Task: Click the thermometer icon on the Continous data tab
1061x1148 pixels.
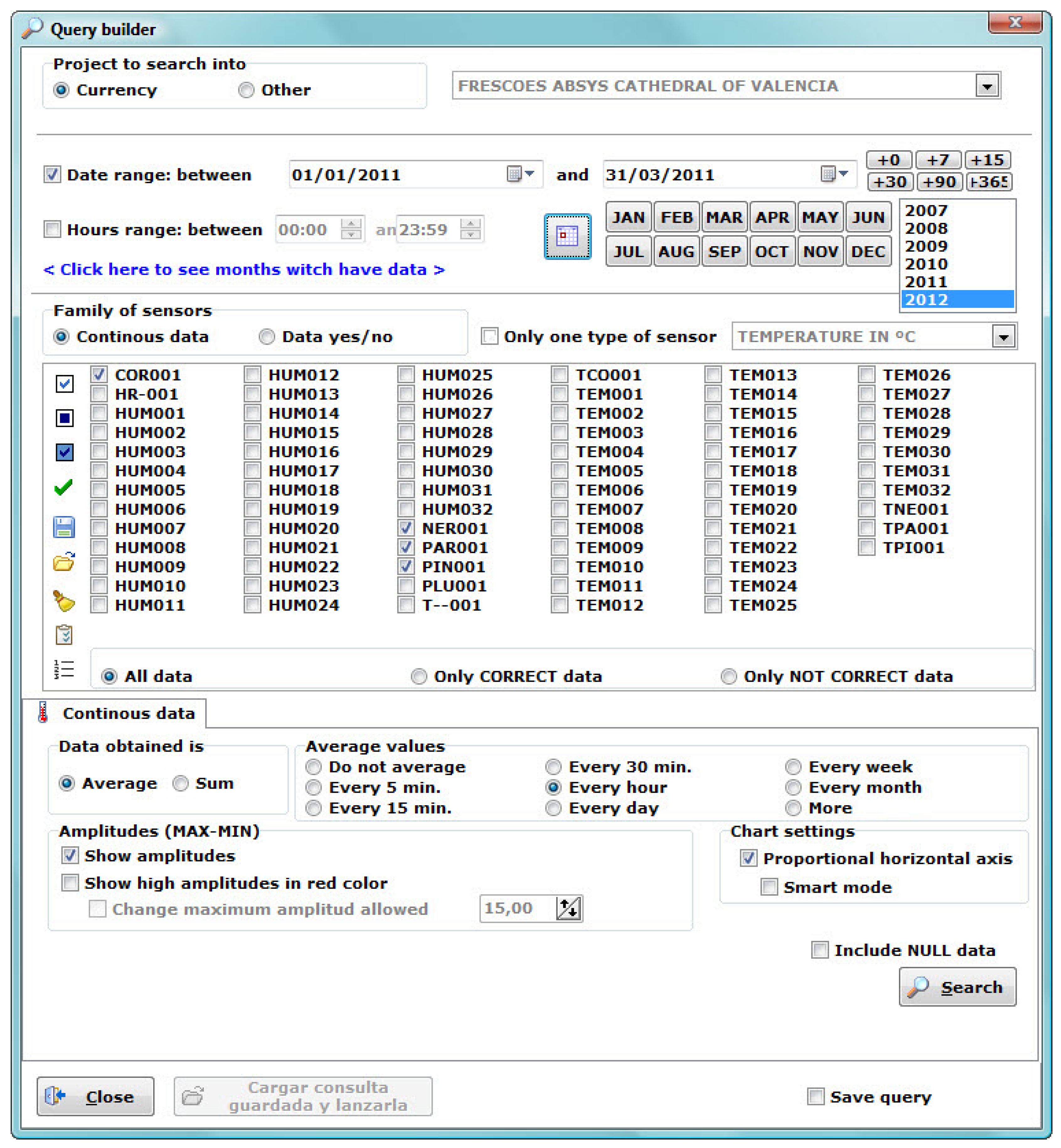Action: [42, 712]
